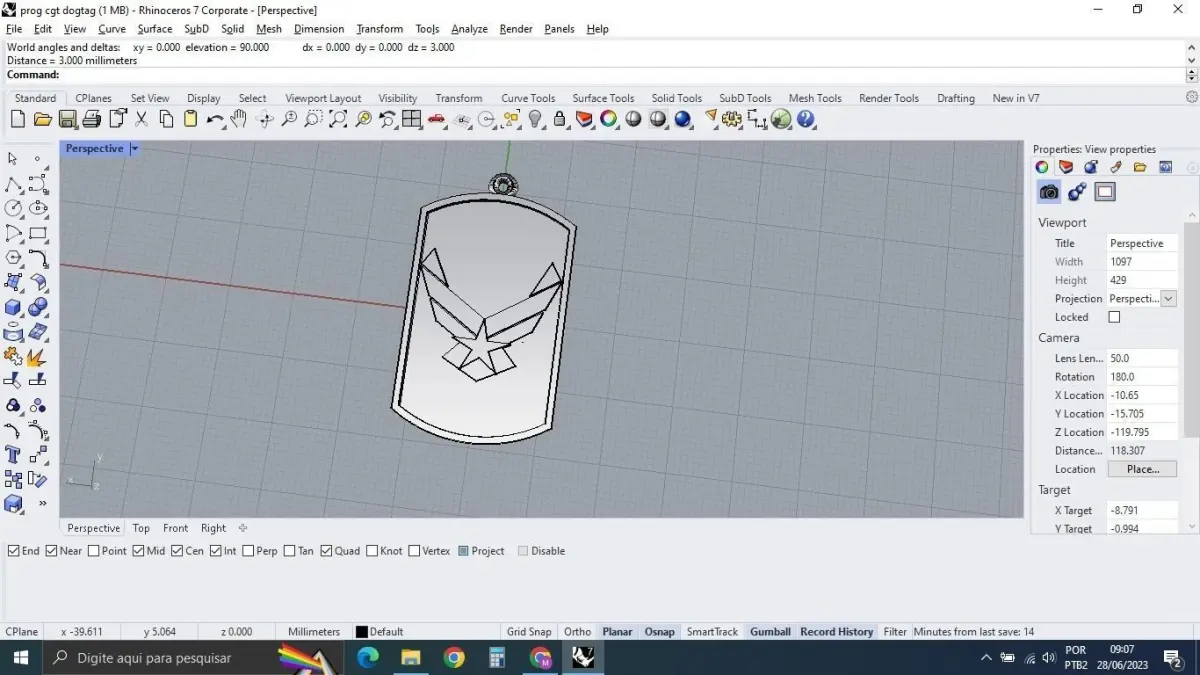
Task: Click the Undo arrow icon
Action: click(215, 119)
